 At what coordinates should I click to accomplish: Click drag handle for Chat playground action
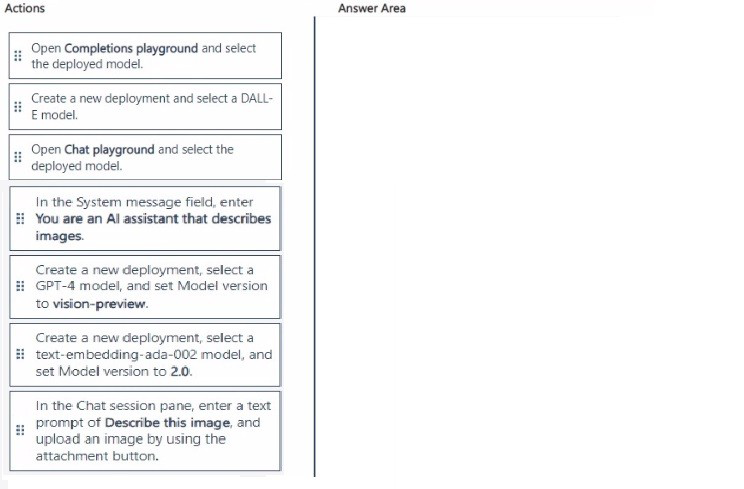[x=17, y=158]
